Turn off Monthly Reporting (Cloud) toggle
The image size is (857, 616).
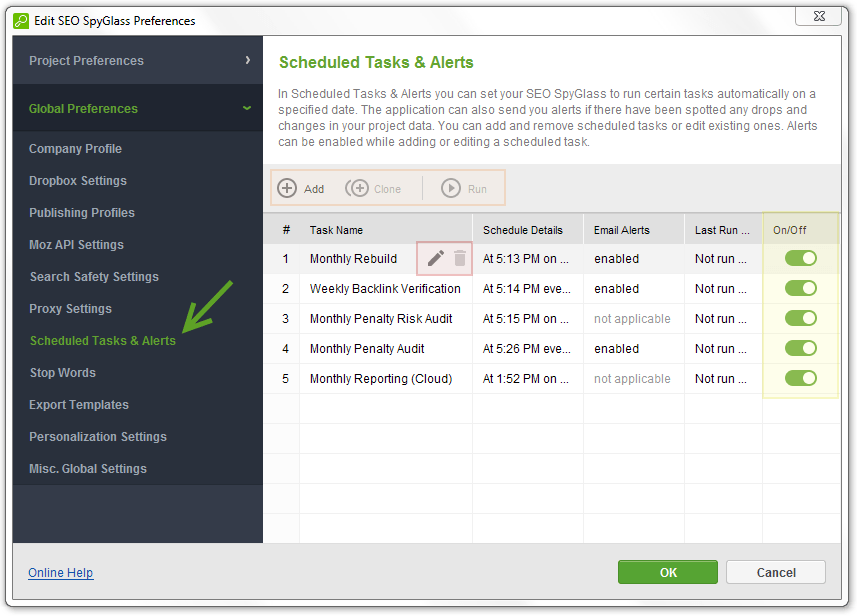801,378
